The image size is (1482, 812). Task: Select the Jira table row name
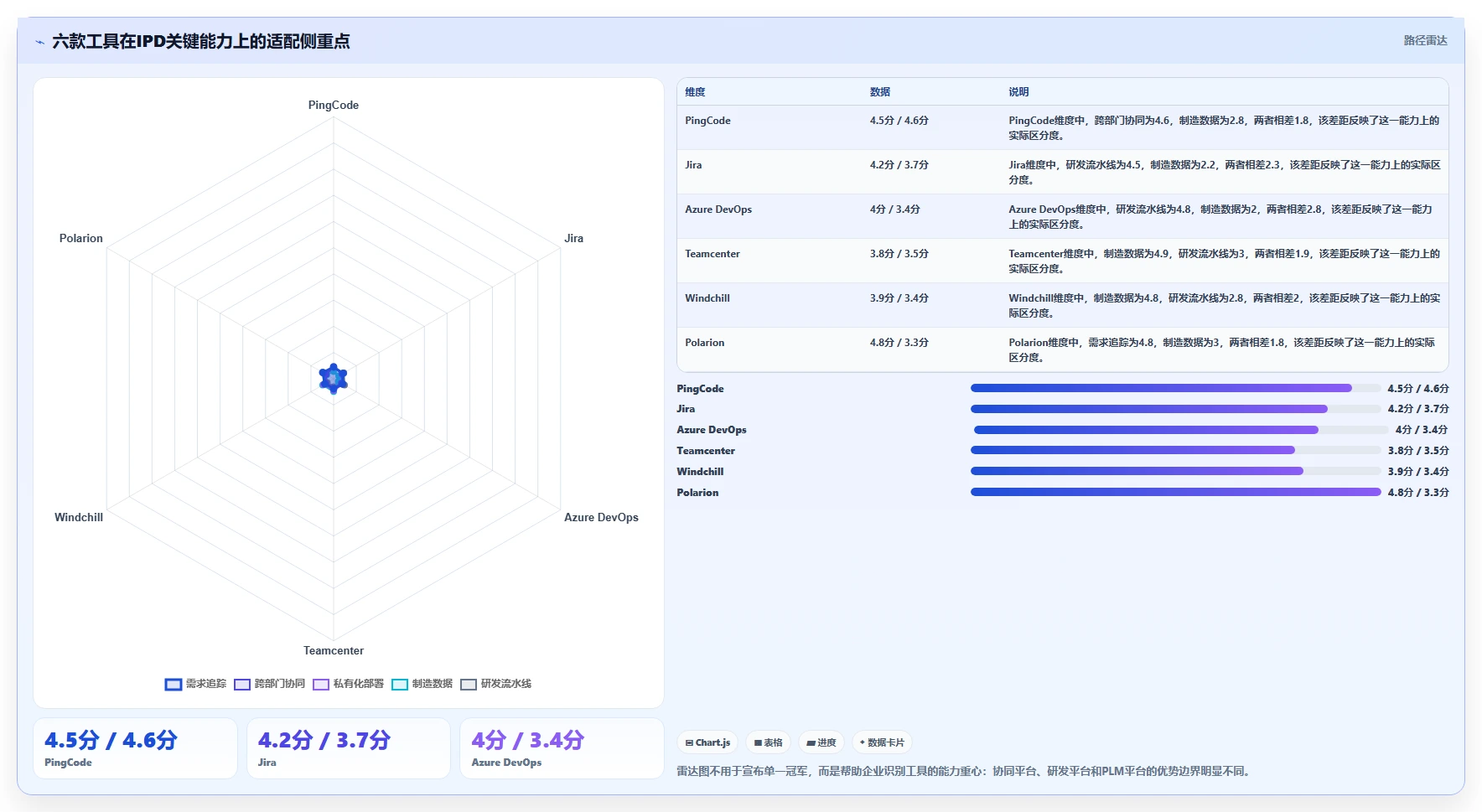click(x=693, y=165)
